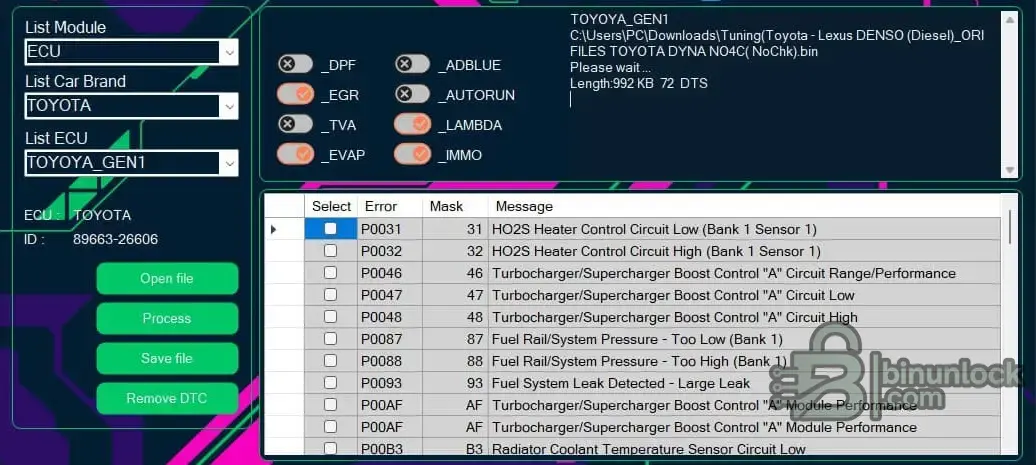Toggle the _AUTORUN switch on
Viewport: 1036px width, 465px height.
tap(412, 95)
